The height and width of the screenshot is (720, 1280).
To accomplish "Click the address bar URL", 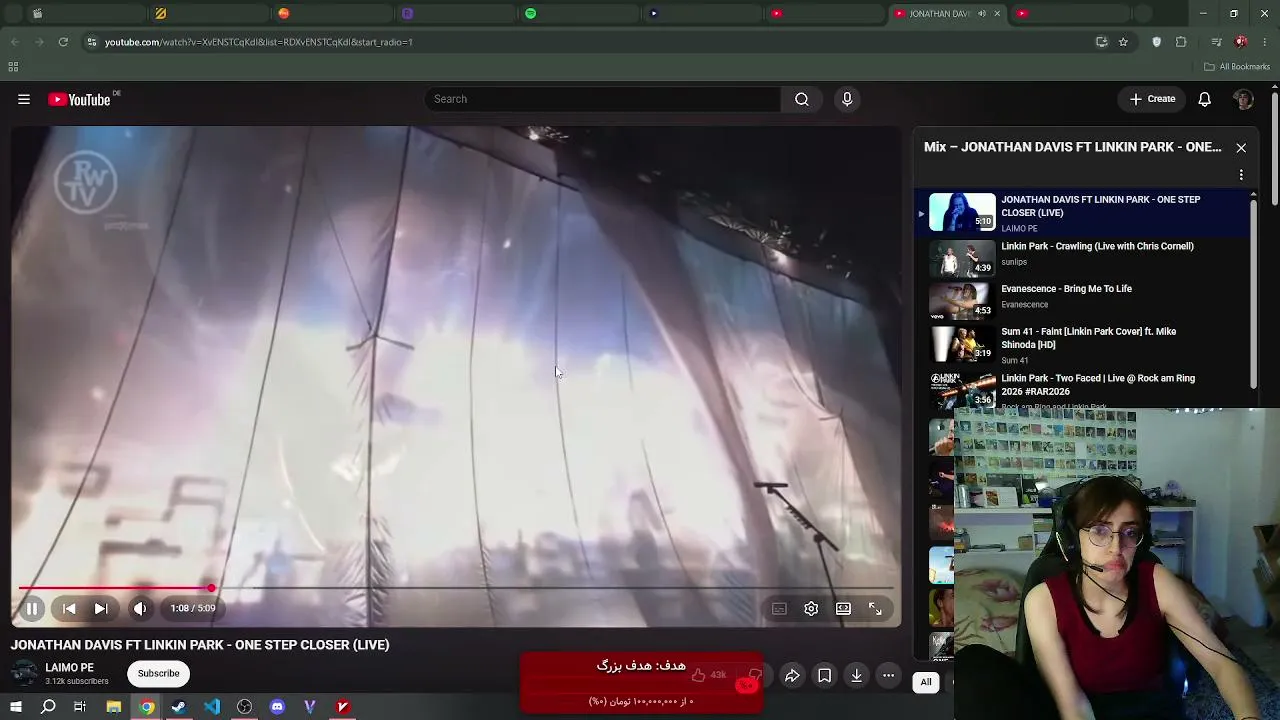I will pos(259,42).
